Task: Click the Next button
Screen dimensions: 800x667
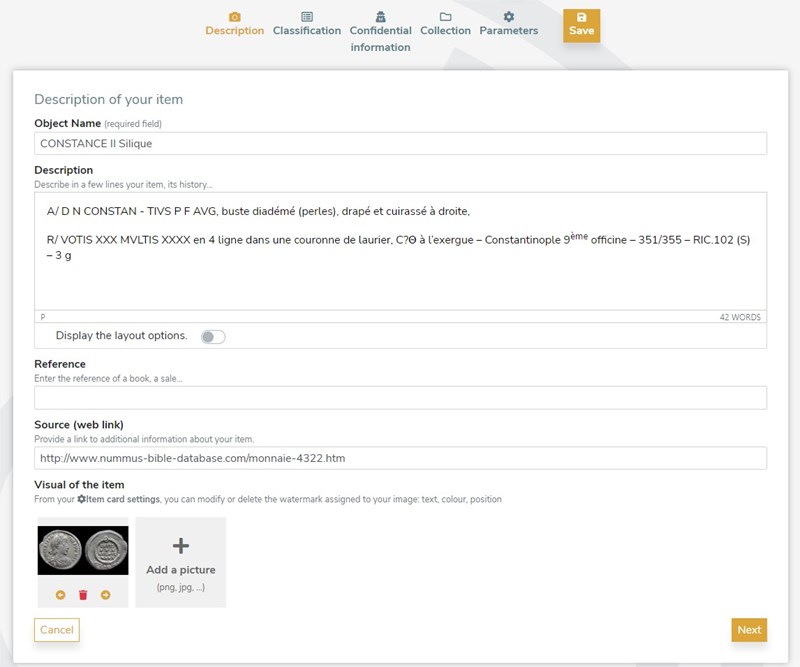Action: pos(749,630)
